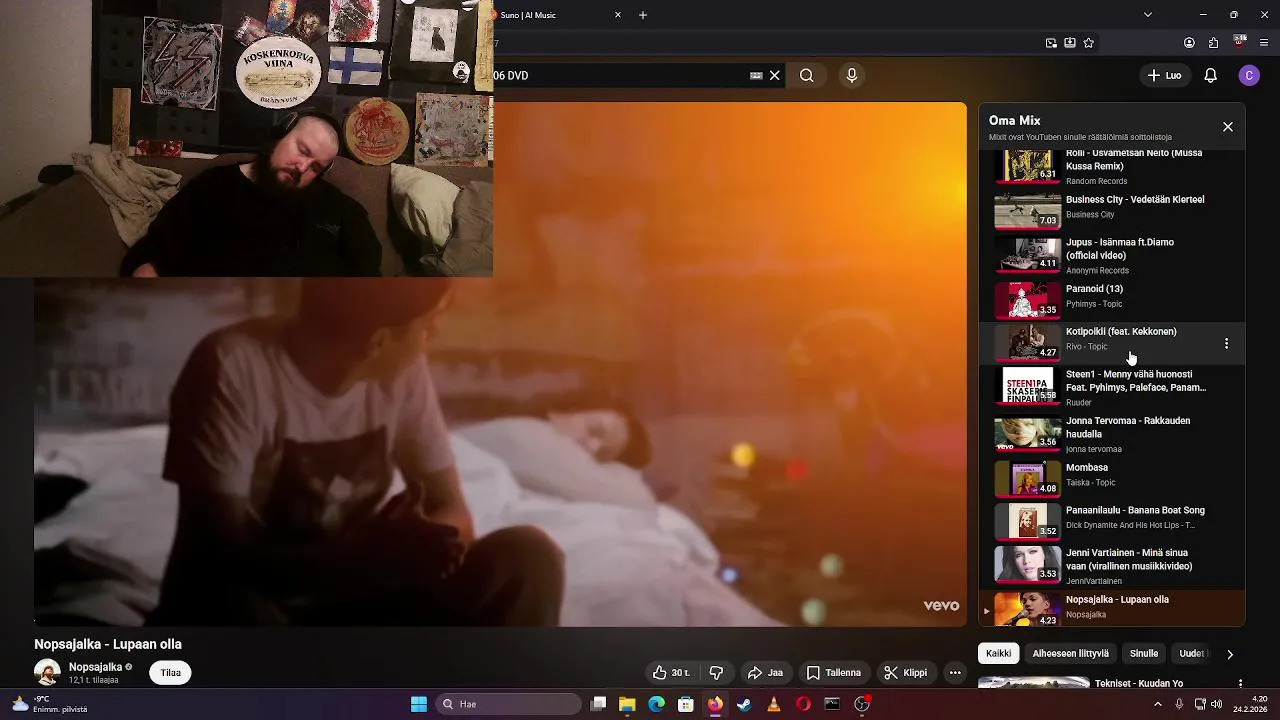Play Steen1 - Menny vähä huonosti
This screenshot has width=1280, height=720.
click(1112, 387)
